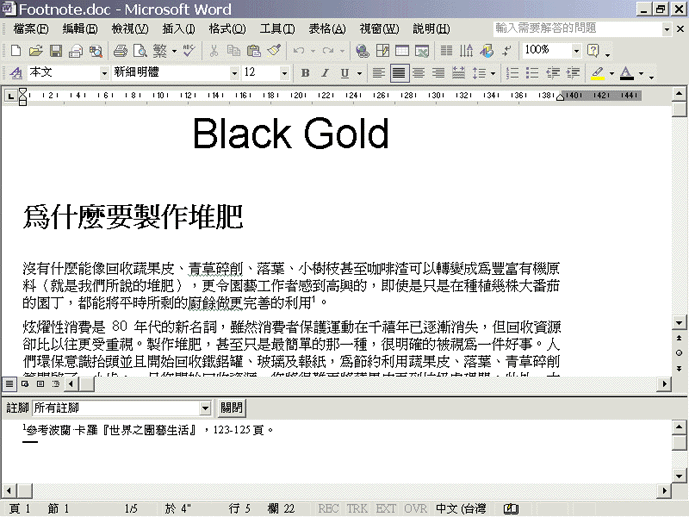Apply a bulleted list
The height and width of the screenshot is (517, 689).
532,72
